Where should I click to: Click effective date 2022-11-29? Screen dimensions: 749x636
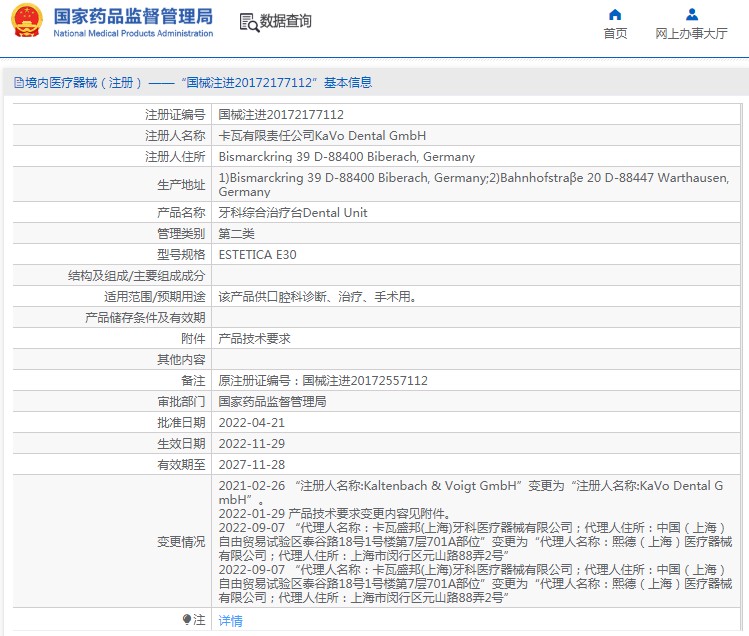click(x=251, y=444)
